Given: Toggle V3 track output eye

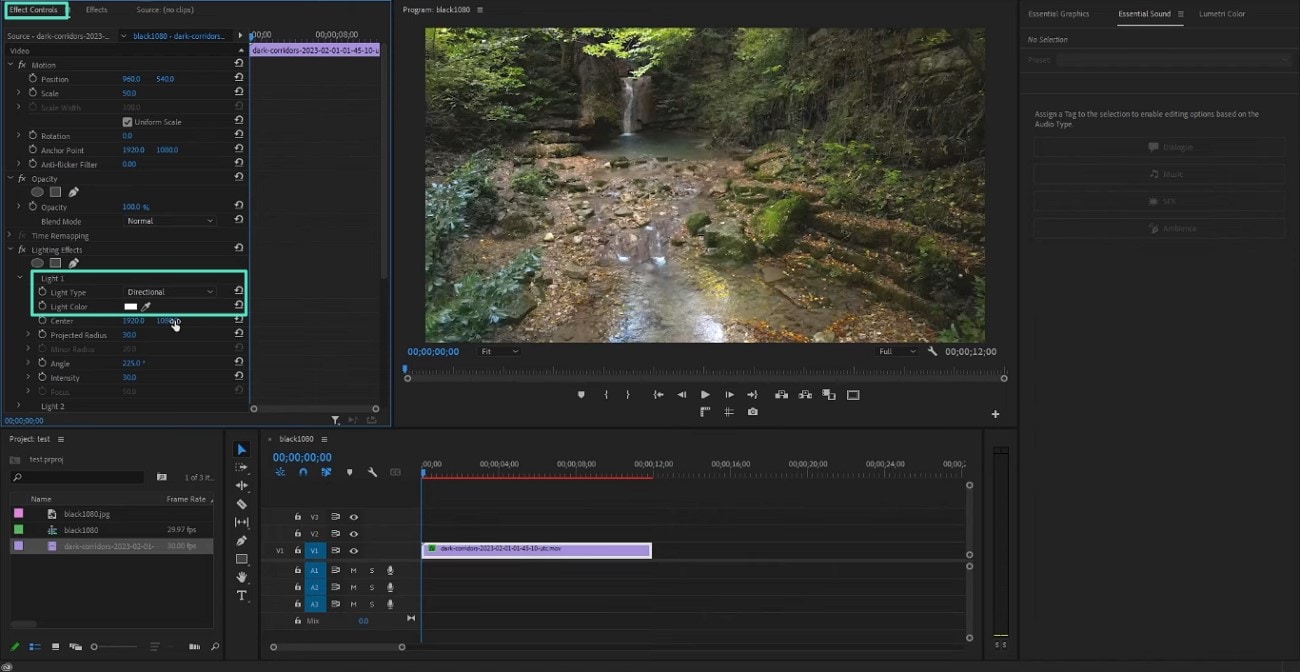Looking at the screenshot, I should [x=353, y=517].
